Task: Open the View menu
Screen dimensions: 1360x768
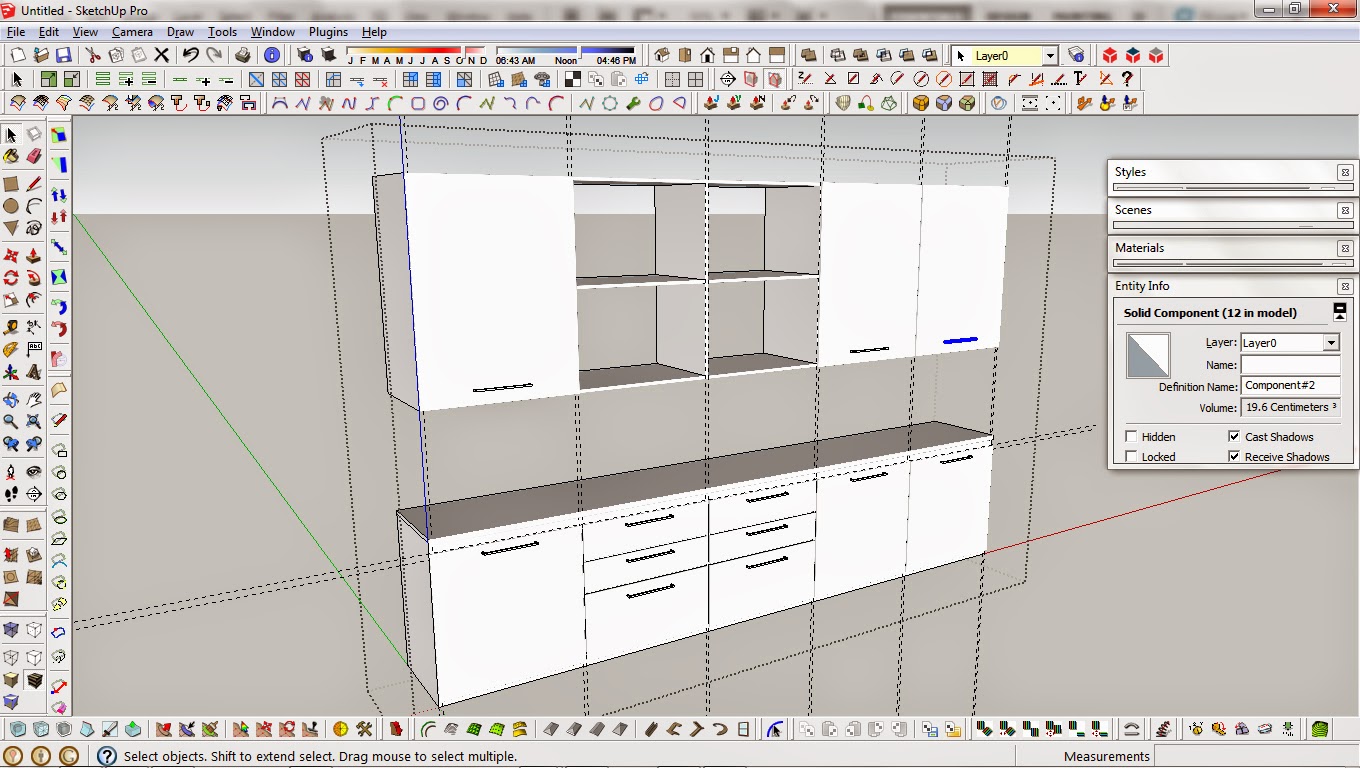Action: (x=85, y=32)
